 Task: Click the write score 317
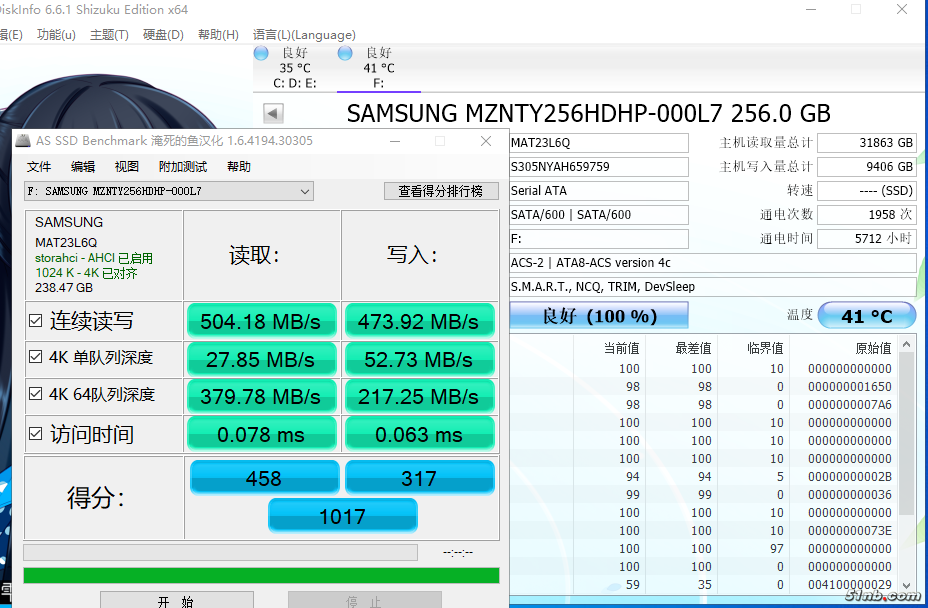[x=419, y=477]
